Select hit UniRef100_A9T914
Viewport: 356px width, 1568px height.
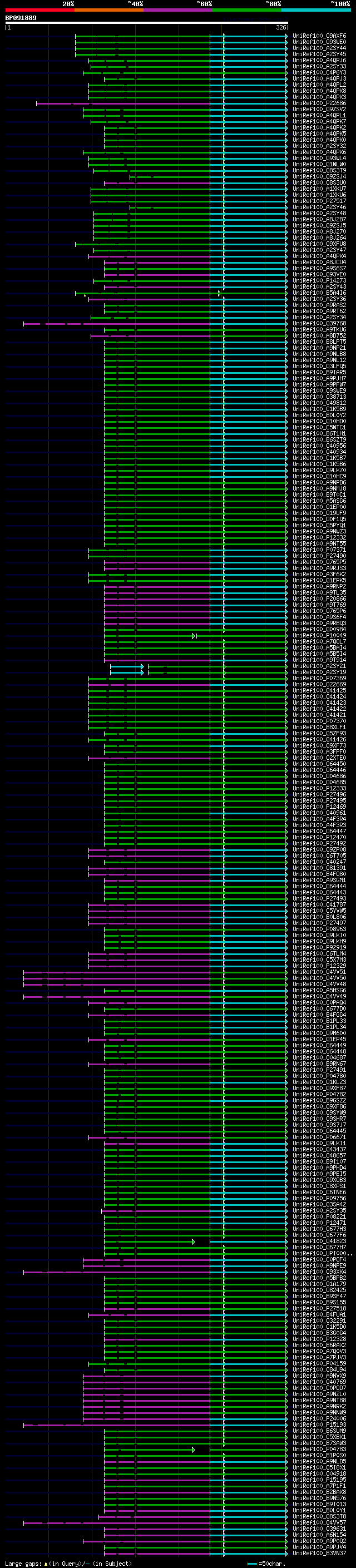(x=319, y=660)
